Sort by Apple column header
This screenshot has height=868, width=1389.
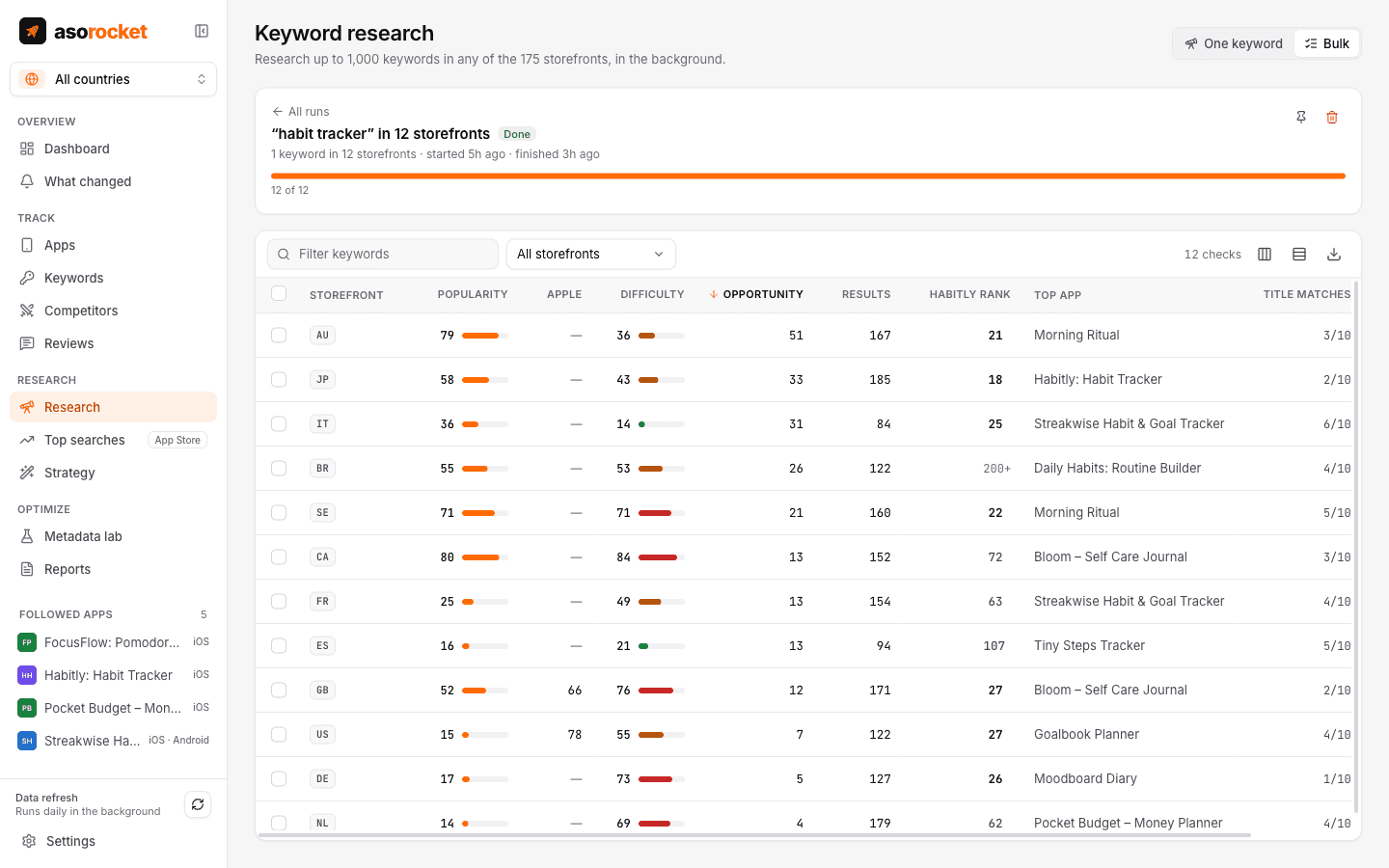pos(564,294)
